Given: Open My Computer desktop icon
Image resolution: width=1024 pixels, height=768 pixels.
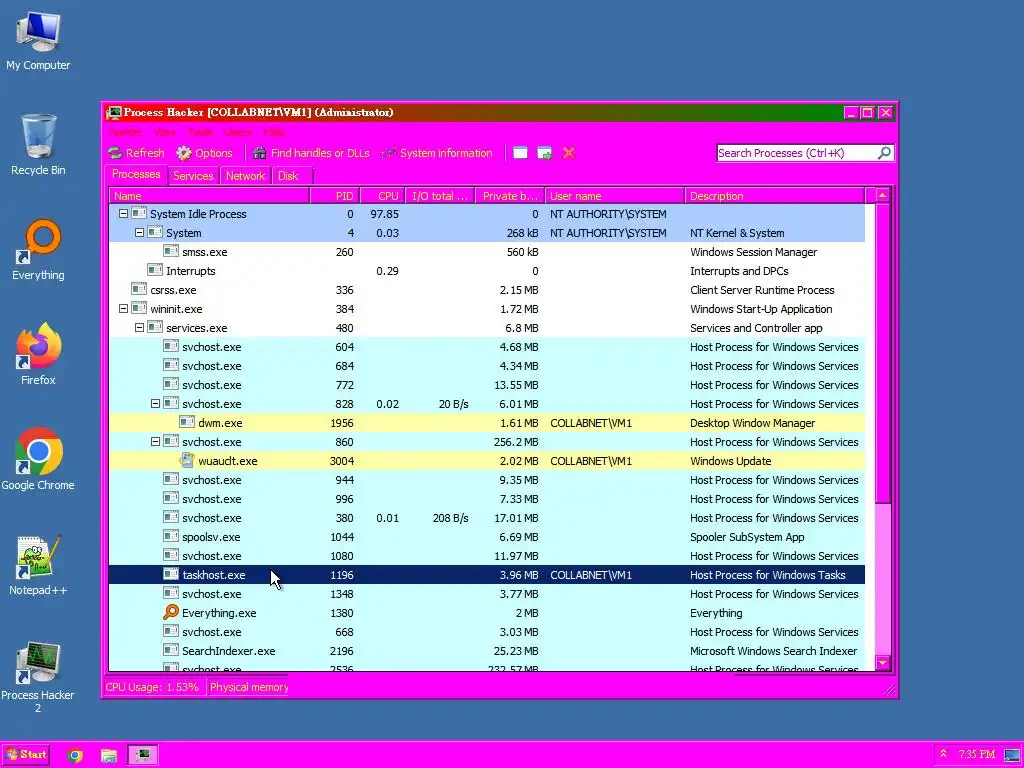Looking at the screenshot, I should click(38, 40).
